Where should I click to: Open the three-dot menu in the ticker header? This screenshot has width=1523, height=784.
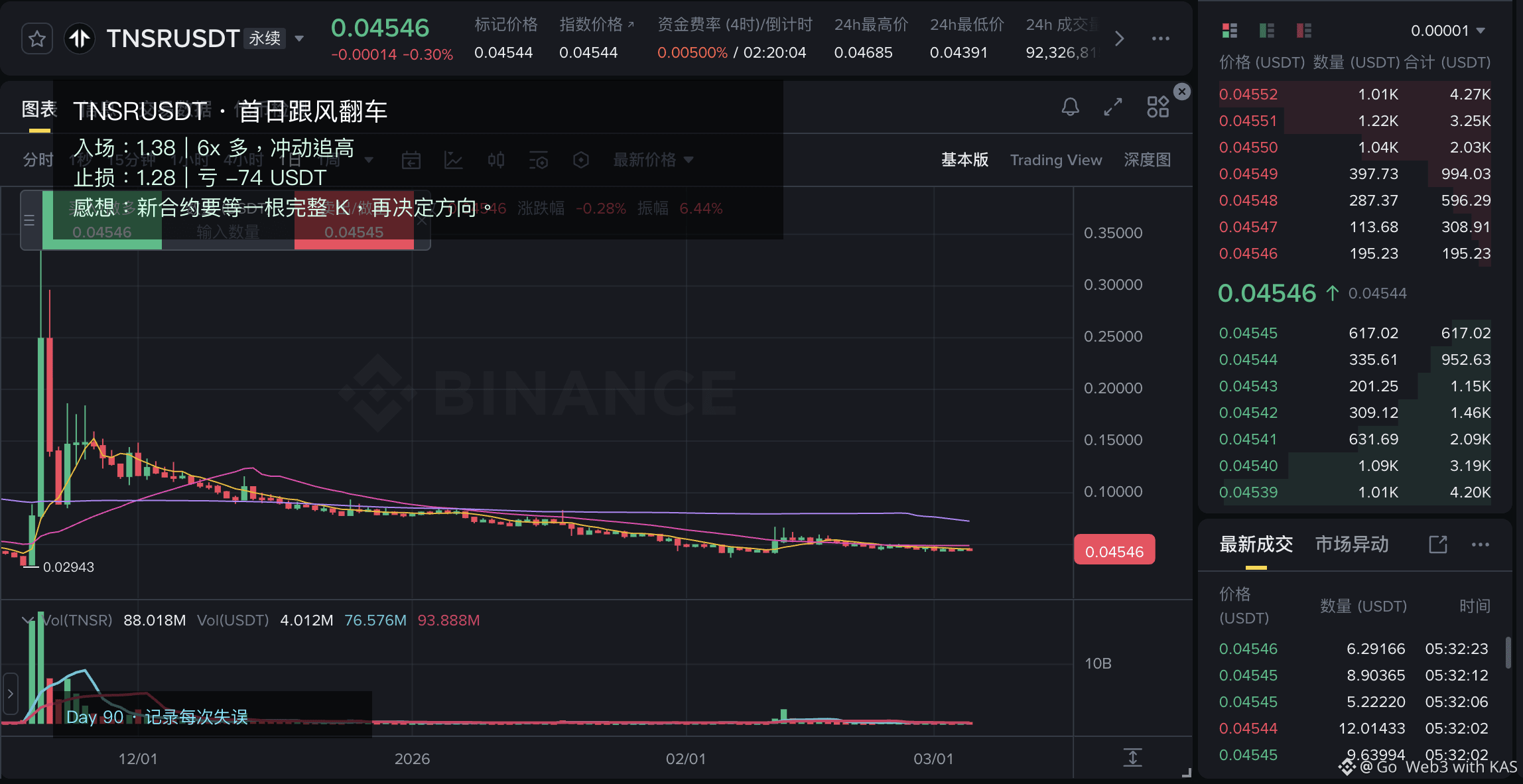[1161, 38]
